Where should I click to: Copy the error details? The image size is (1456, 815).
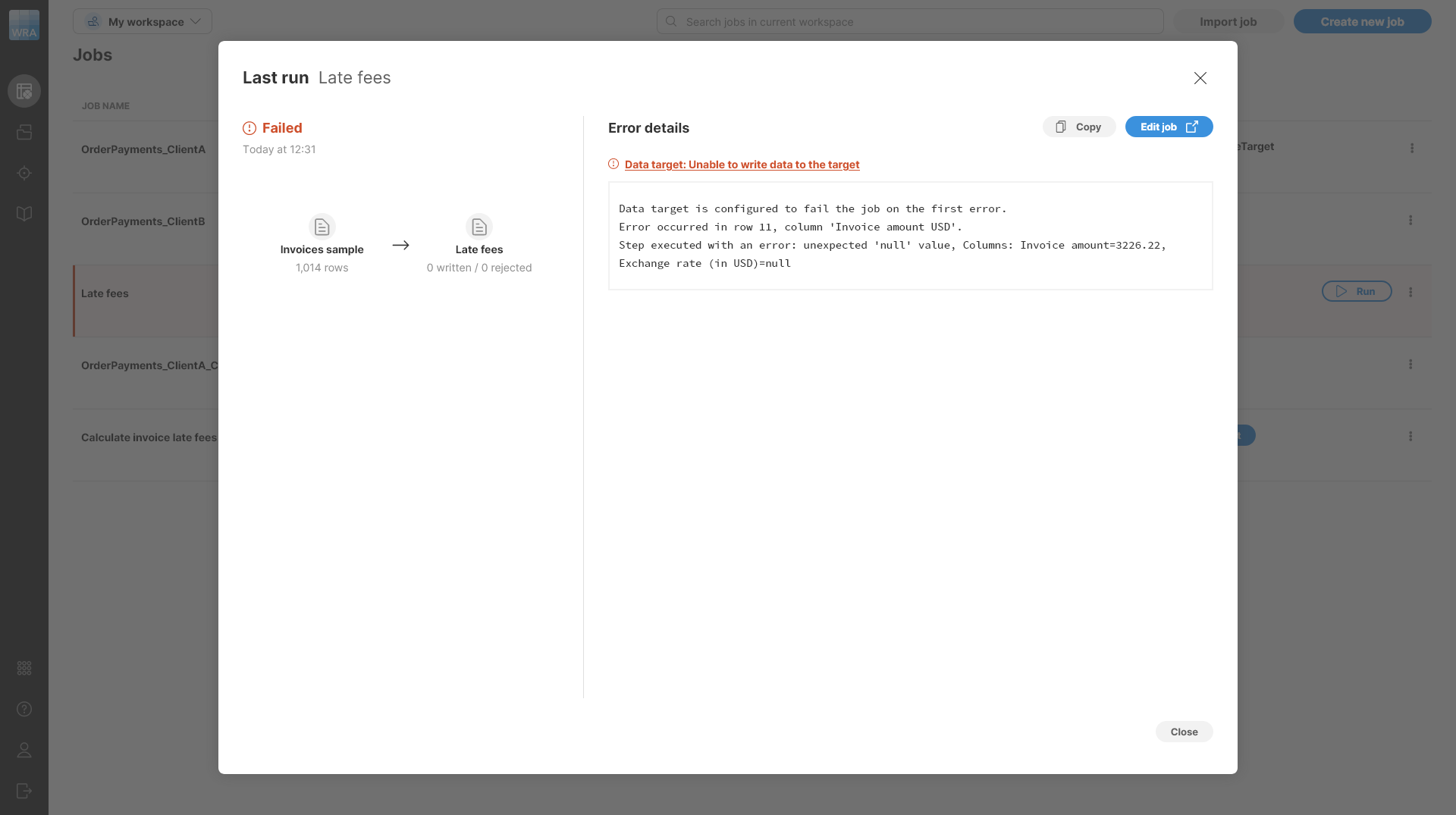(x=1078, y=127)
